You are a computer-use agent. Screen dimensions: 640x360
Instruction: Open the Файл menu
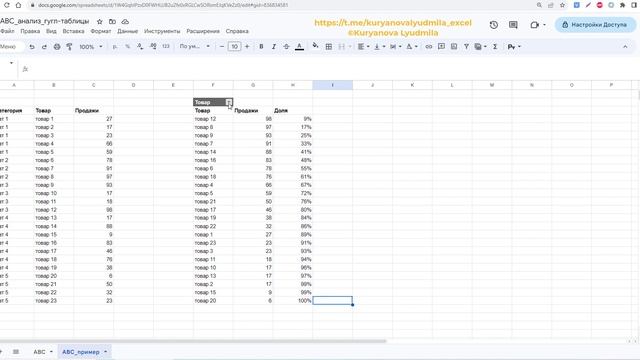pyautogui.click(x=7, y=31)
